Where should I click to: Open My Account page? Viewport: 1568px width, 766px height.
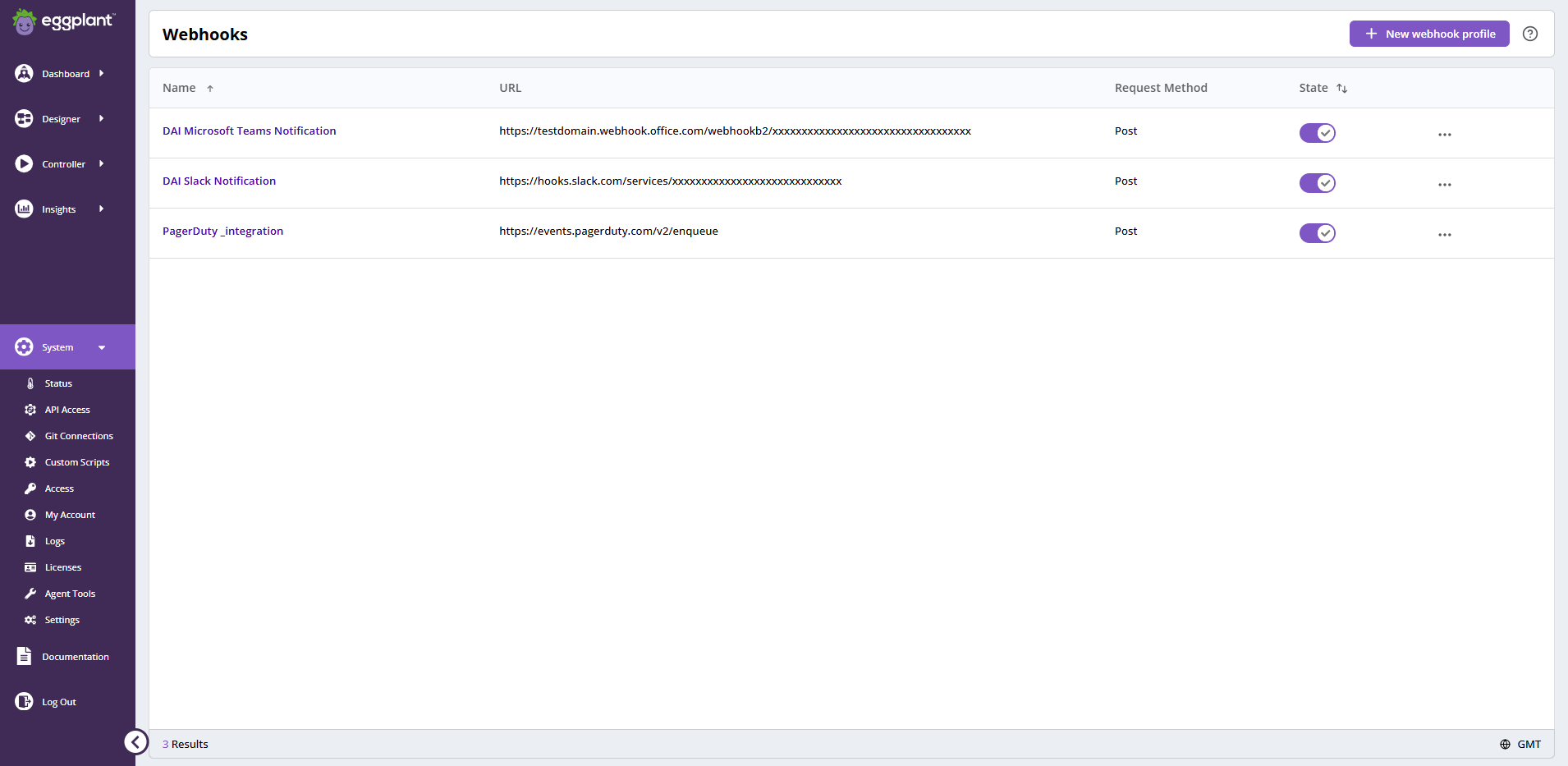tap(70, 515)
